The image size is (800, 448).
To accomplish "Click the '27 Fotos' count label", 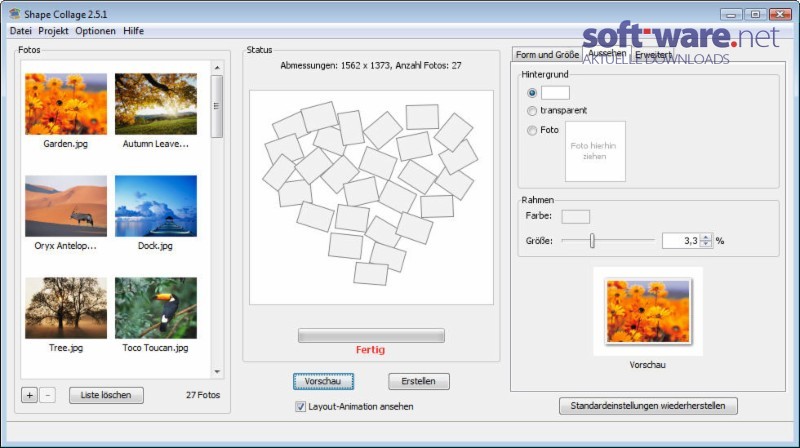I will tap(203, 395).
